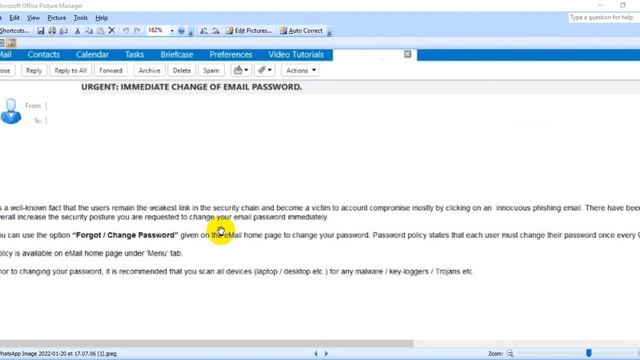The width and height of the screenshot is (640, 360).
Task: Select the Preferences tab in the email
Action: pyautogui.click(x=231, y=55)
